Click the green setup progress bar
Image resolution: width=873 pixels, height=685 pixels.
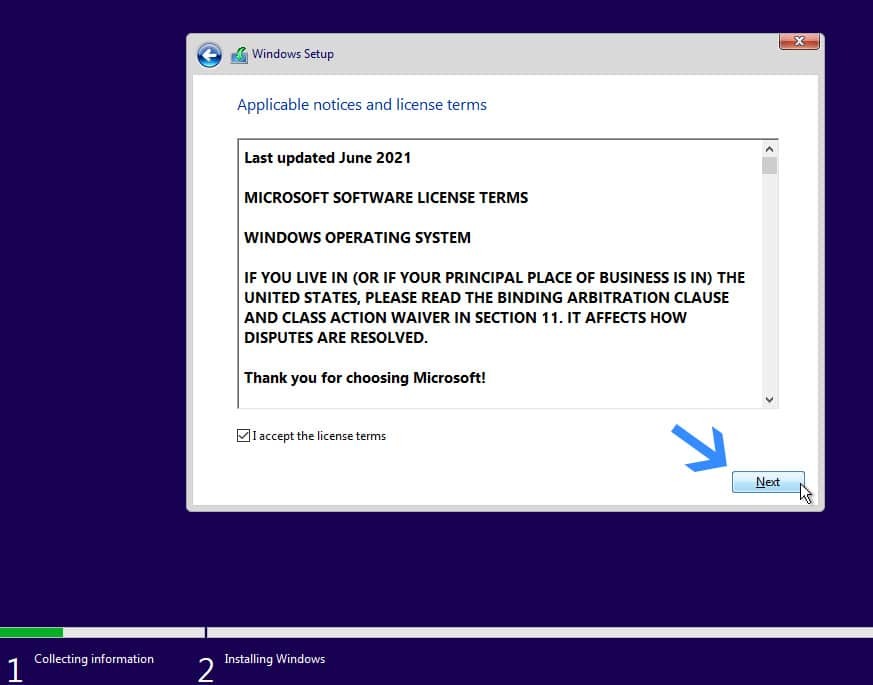31,632
